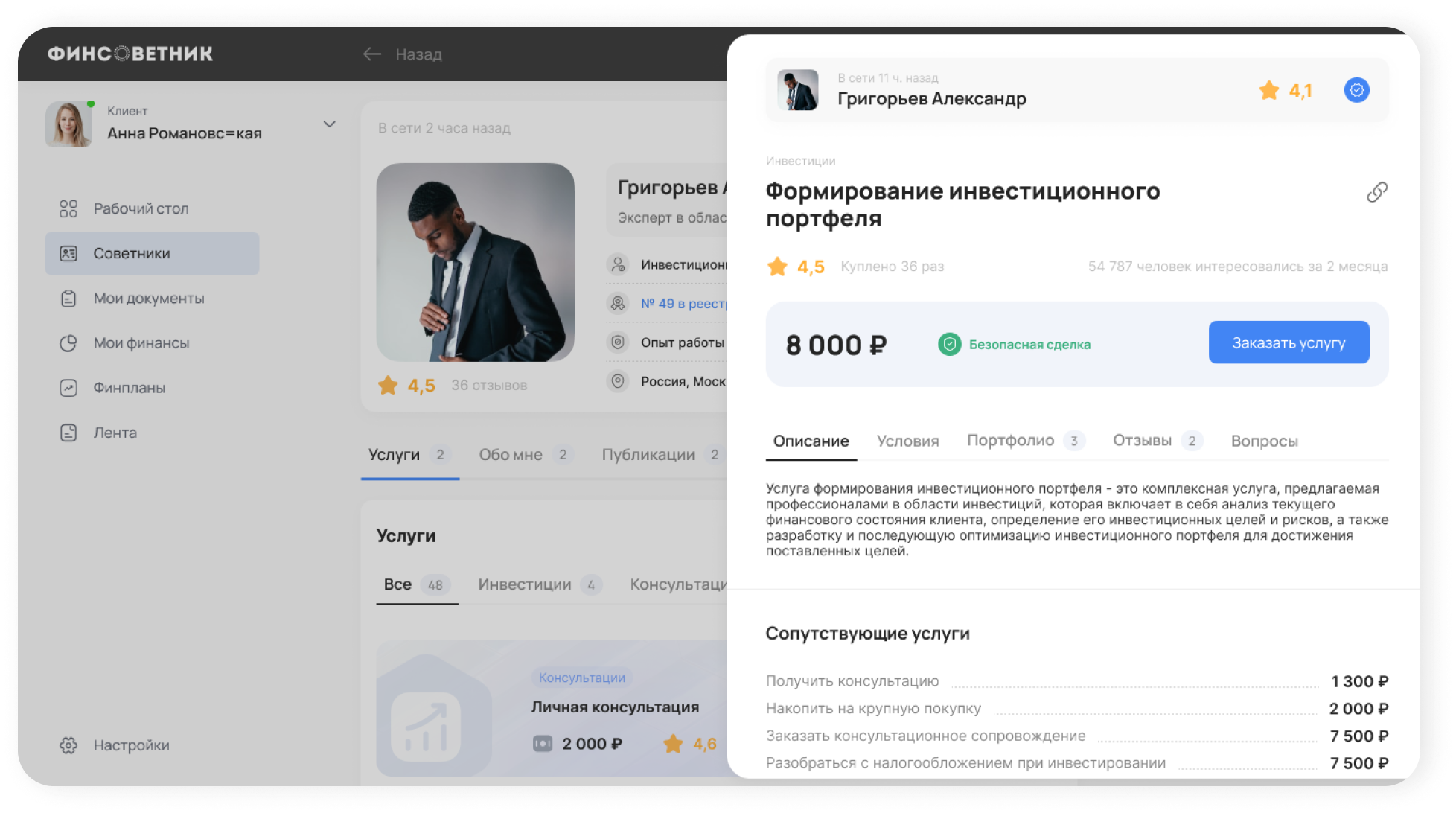This screenshot has height=813, width=1456.
Task: Click the Мои финансы pie-chart icon
Action: pyautogui.click(x=68, y=342)
